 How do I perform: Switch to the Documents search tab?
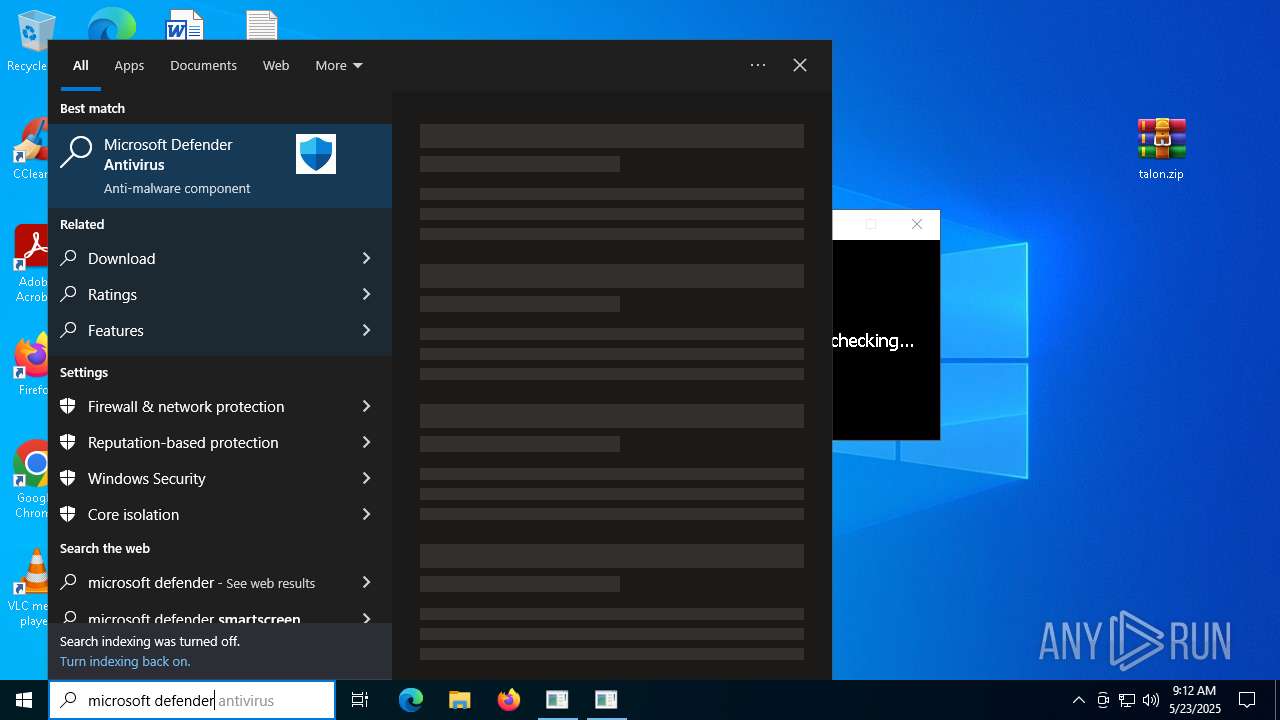coord(203,65)
